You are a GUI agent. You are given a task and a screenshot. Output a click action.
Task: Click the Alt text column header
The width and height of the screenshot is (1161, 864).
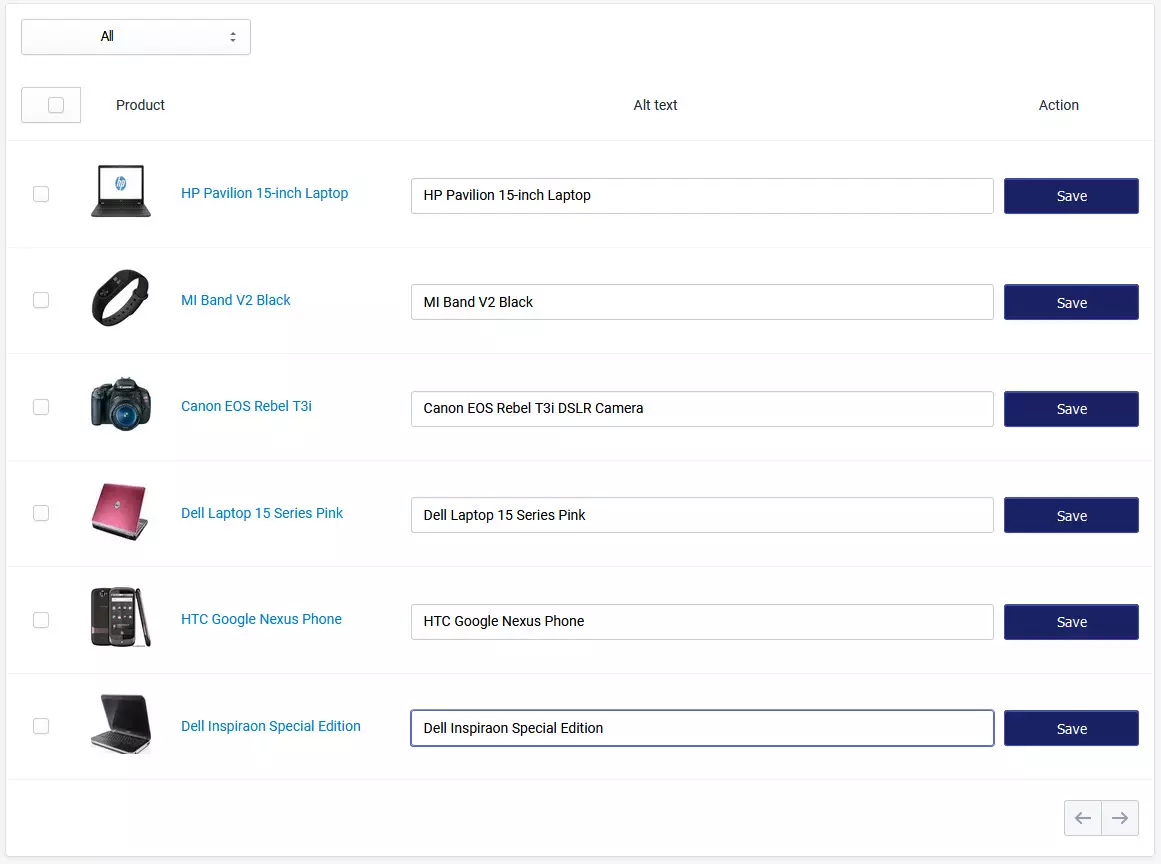pos(655,105)
